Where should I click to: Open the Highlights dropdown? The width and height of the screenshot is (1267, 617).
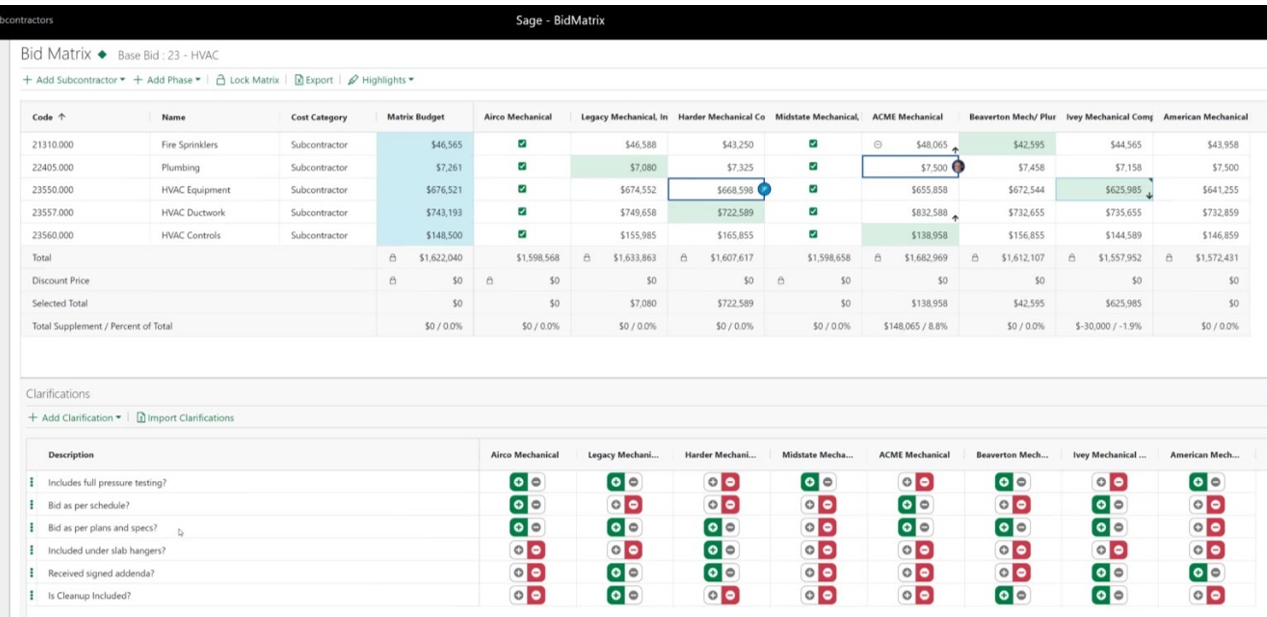(x=381, y=80)
